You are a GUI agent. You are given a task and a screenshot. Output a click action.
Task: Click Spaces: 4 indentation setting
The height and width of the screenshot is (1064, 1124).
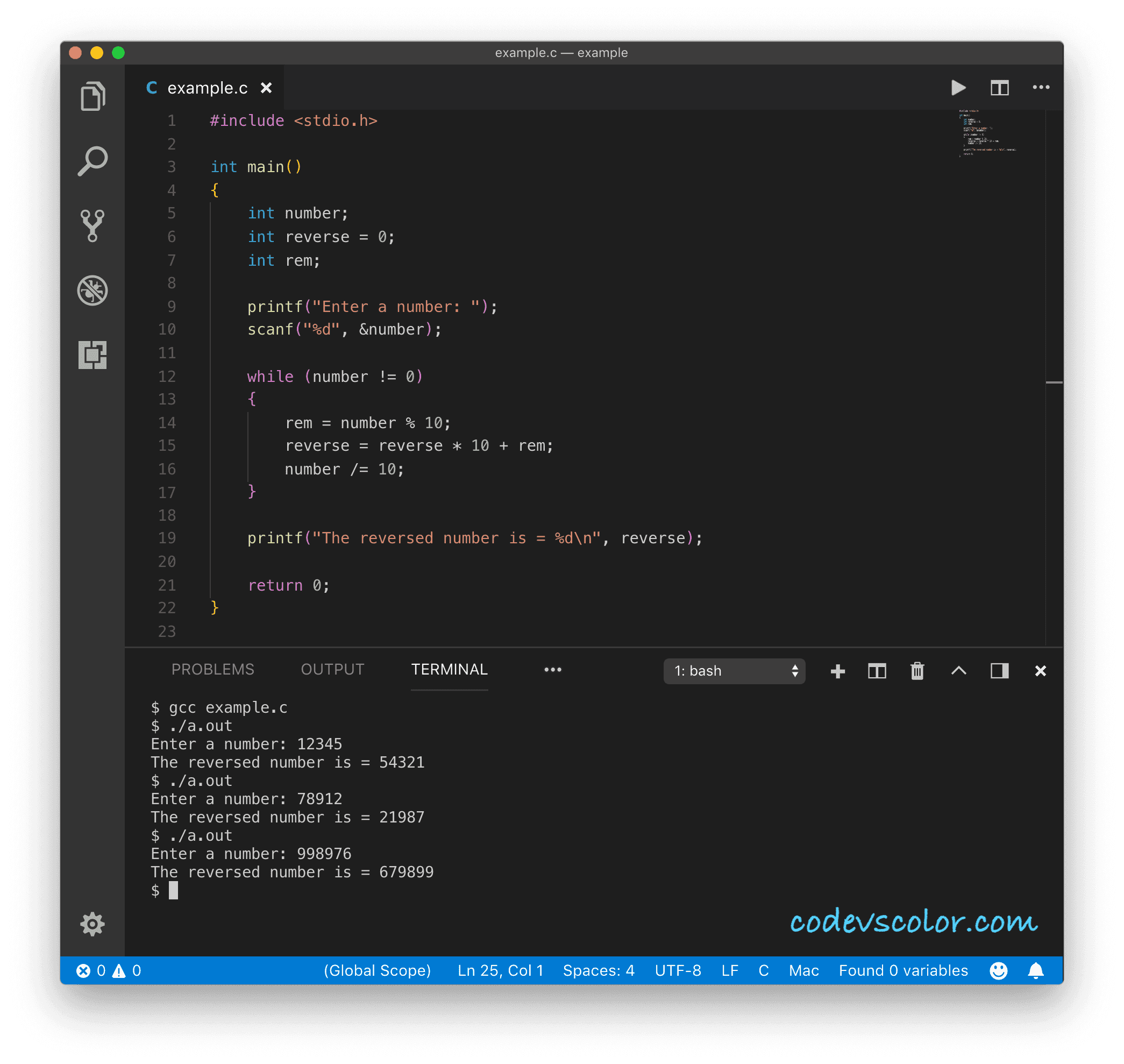pos(598,970)
